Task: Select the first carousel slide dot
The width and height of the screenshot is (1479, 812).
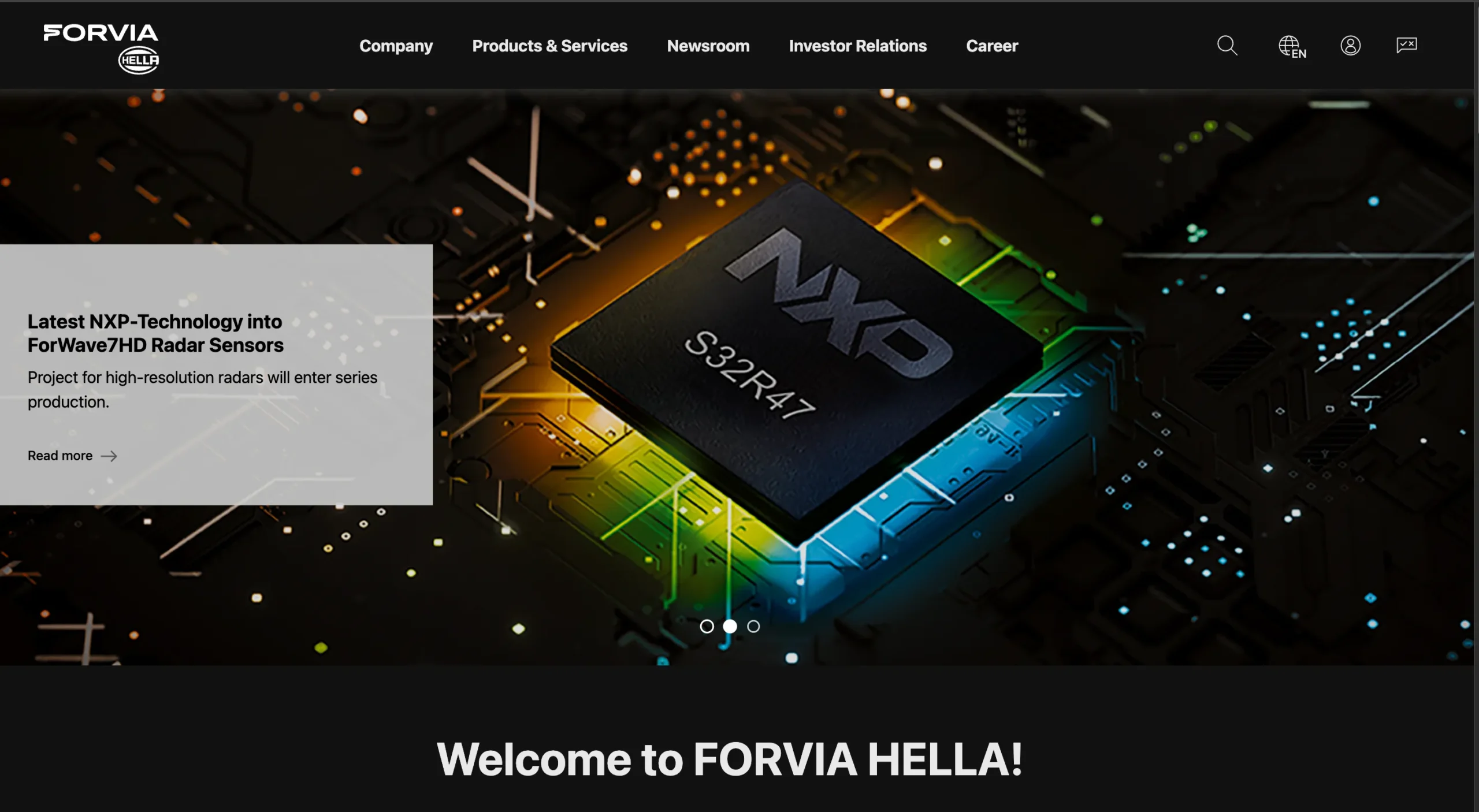Action: (x=707, y=626)
